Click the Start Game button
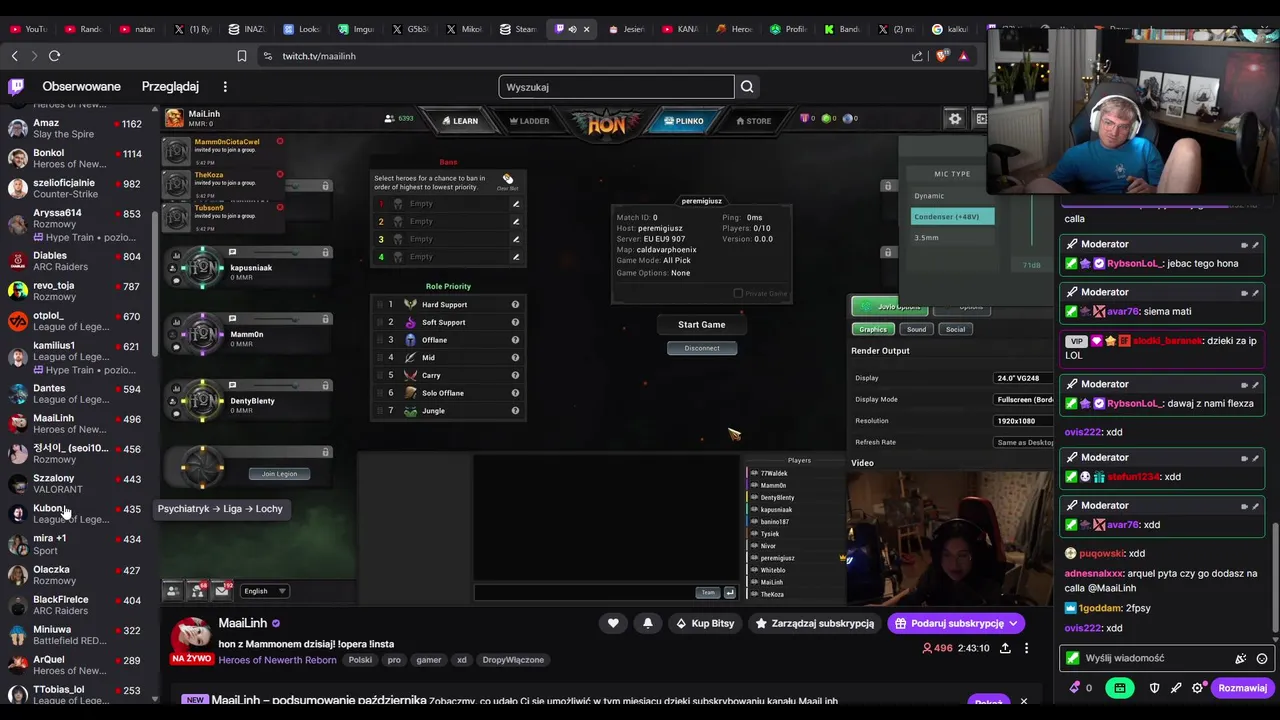The image size is (1280, 720). click(702, 324)
